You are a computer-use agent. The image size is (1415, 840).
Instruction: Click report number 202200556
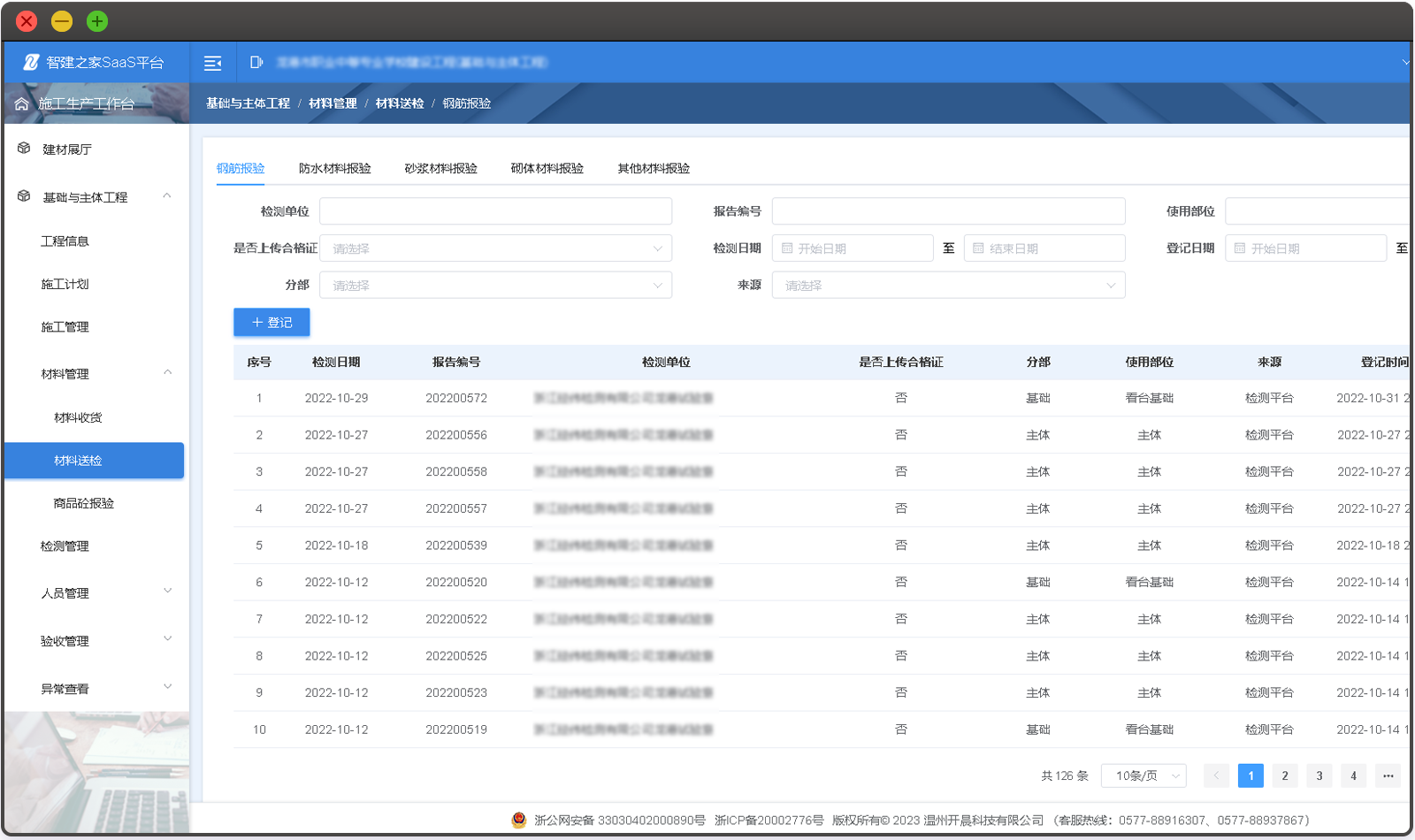tap(456, 435)
